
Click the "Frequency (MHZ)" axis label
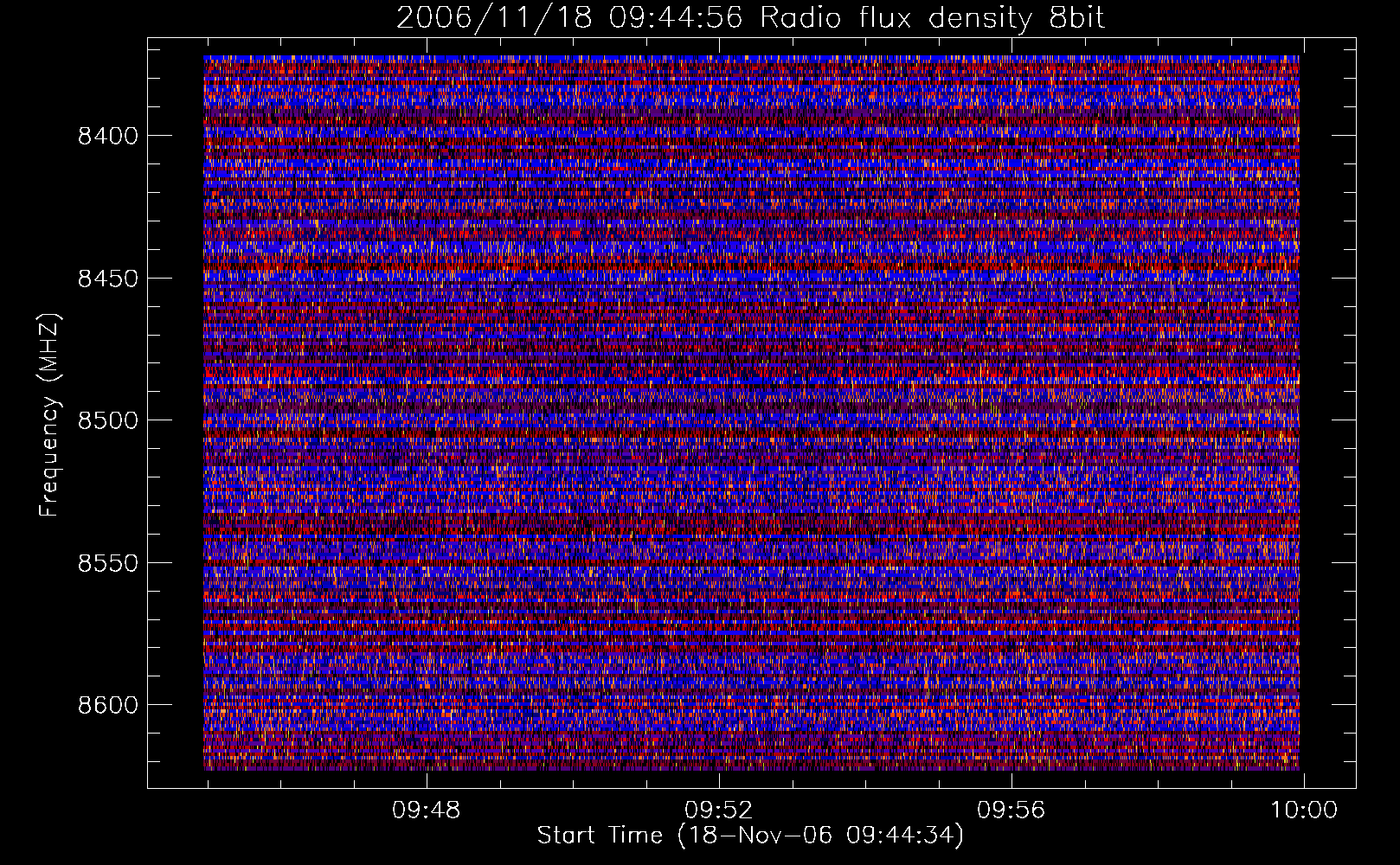49,415
